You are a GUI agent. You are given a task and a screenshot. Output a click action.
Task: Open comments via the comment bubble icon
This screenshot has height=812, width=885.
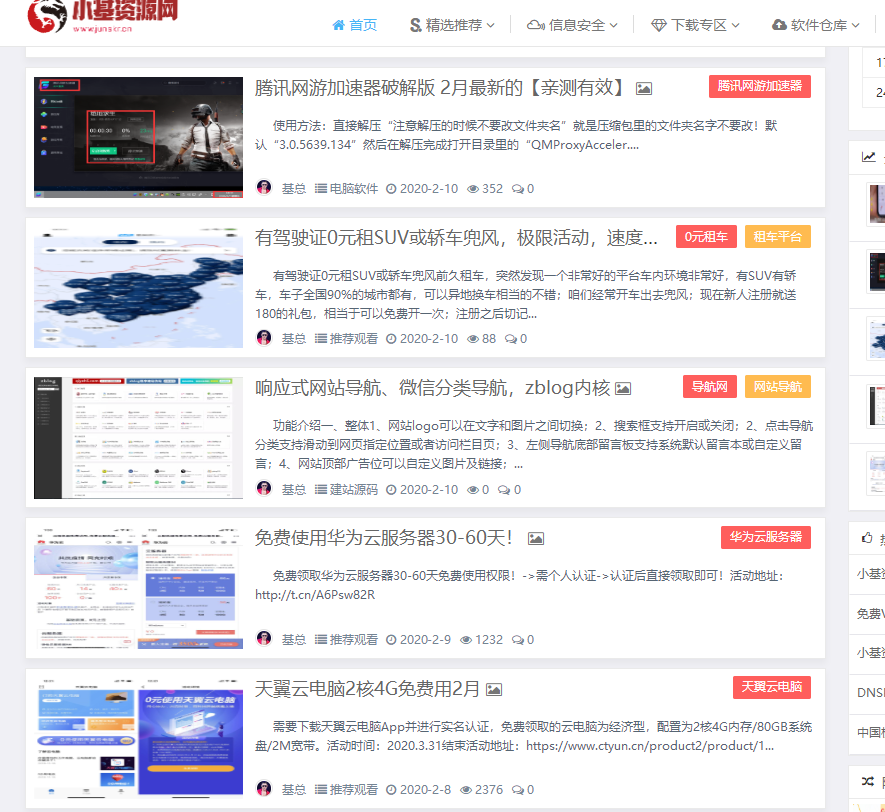516,187
